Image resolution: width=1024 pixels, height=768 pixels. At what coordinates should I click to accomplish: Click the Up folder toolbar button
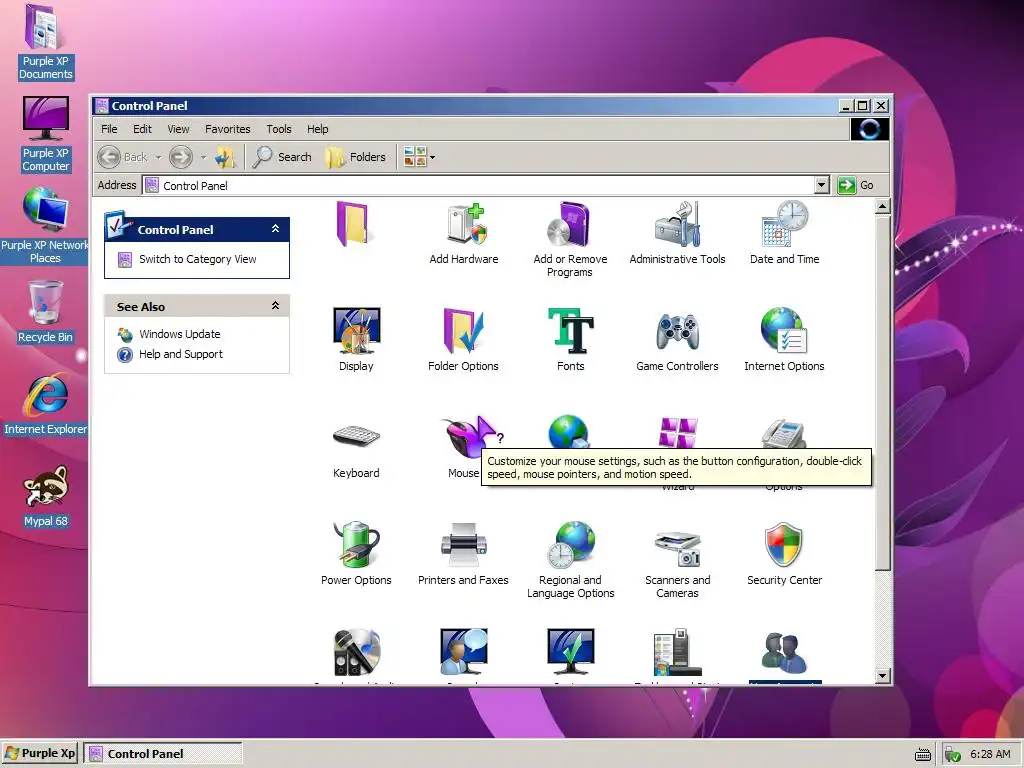click(x=225, y=157)
